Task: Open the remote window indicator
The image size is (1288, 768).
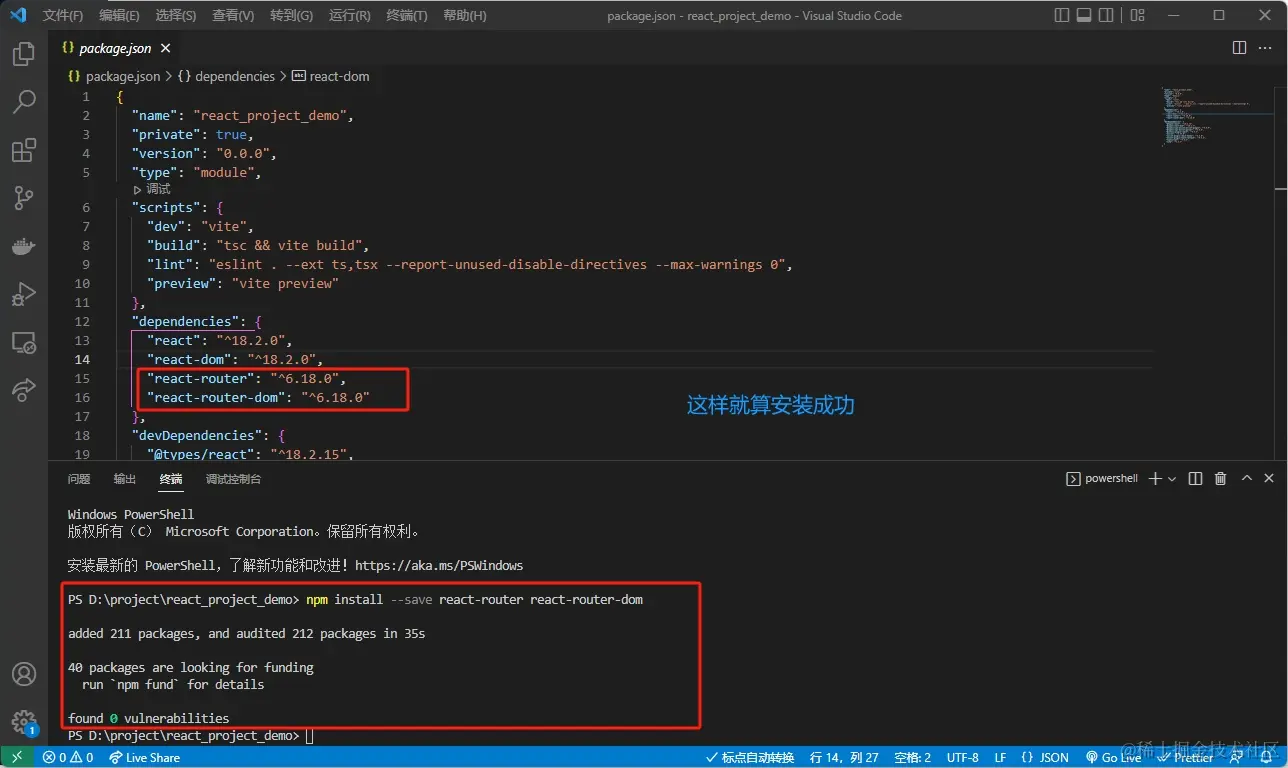Action: tap(16, 757)
